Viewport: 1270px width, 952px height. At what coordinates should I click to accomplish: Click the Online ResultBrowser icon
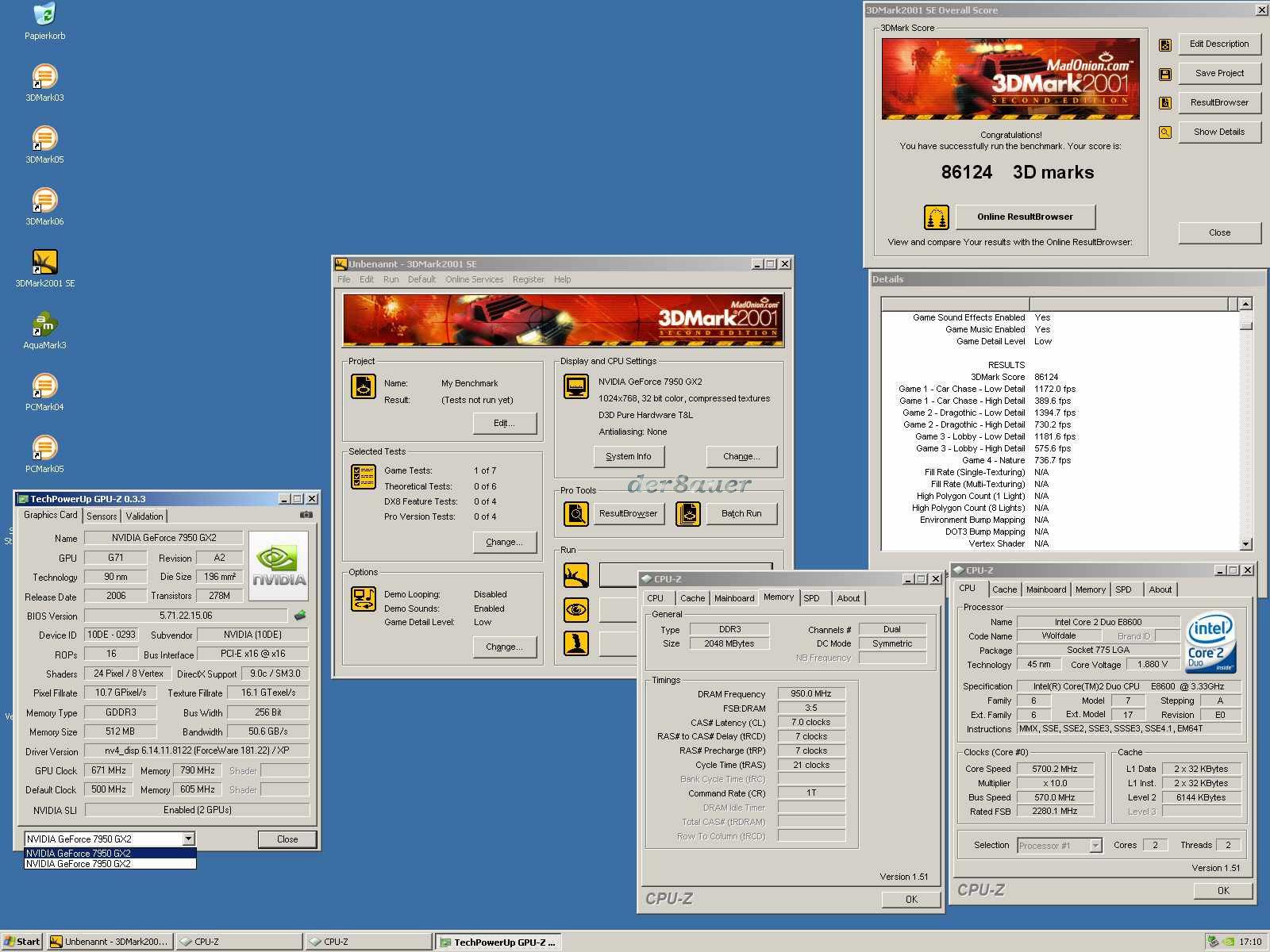[x=937, y=217]
